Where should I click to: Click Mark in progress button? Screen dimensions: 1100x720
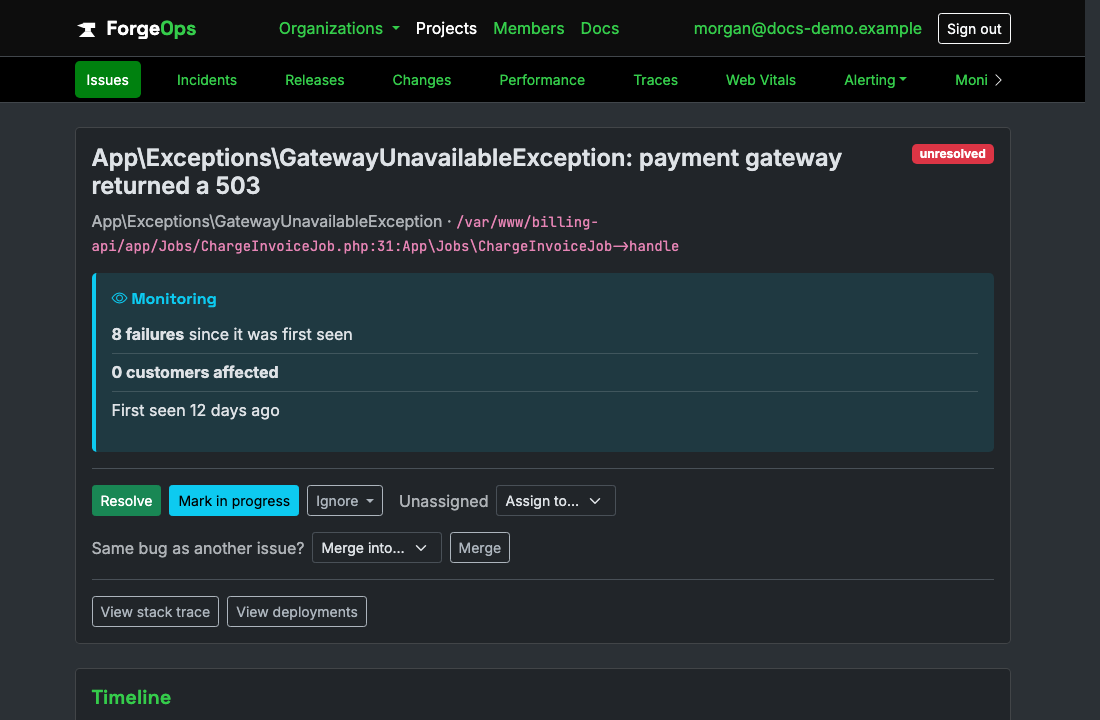234,501
